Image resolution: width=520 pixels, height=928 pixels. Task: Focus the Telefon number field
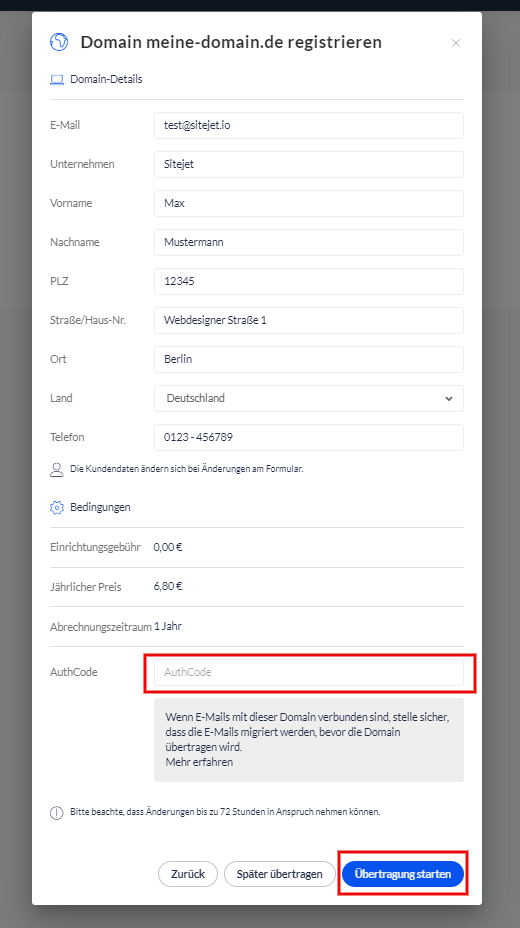click(309, 437)
